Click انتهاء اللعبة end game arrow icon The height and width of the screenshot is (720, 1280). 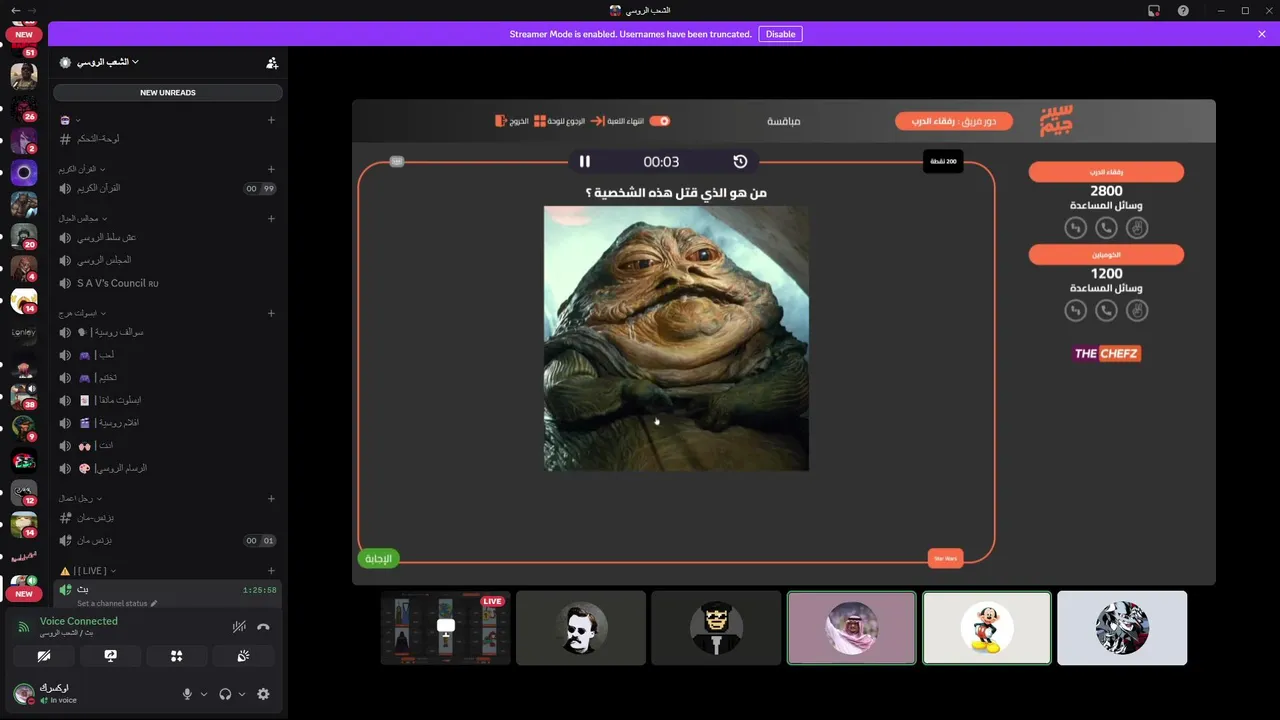point(597,121)
